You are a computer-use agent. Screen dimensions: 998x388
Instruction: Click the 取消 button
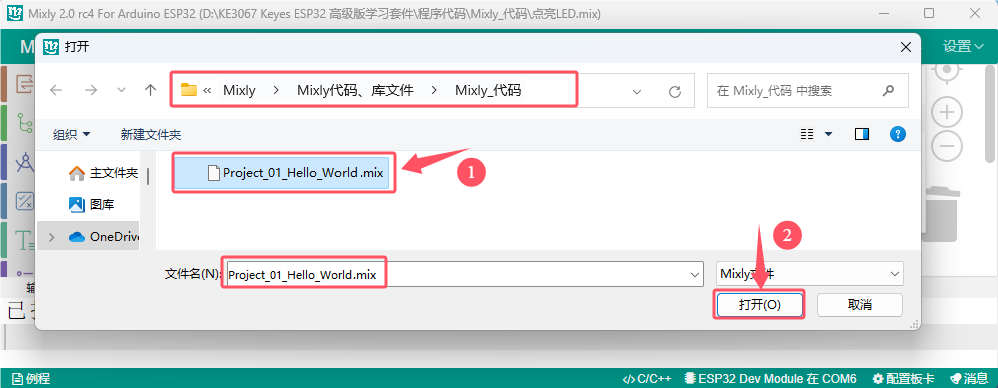click(860, 305)
